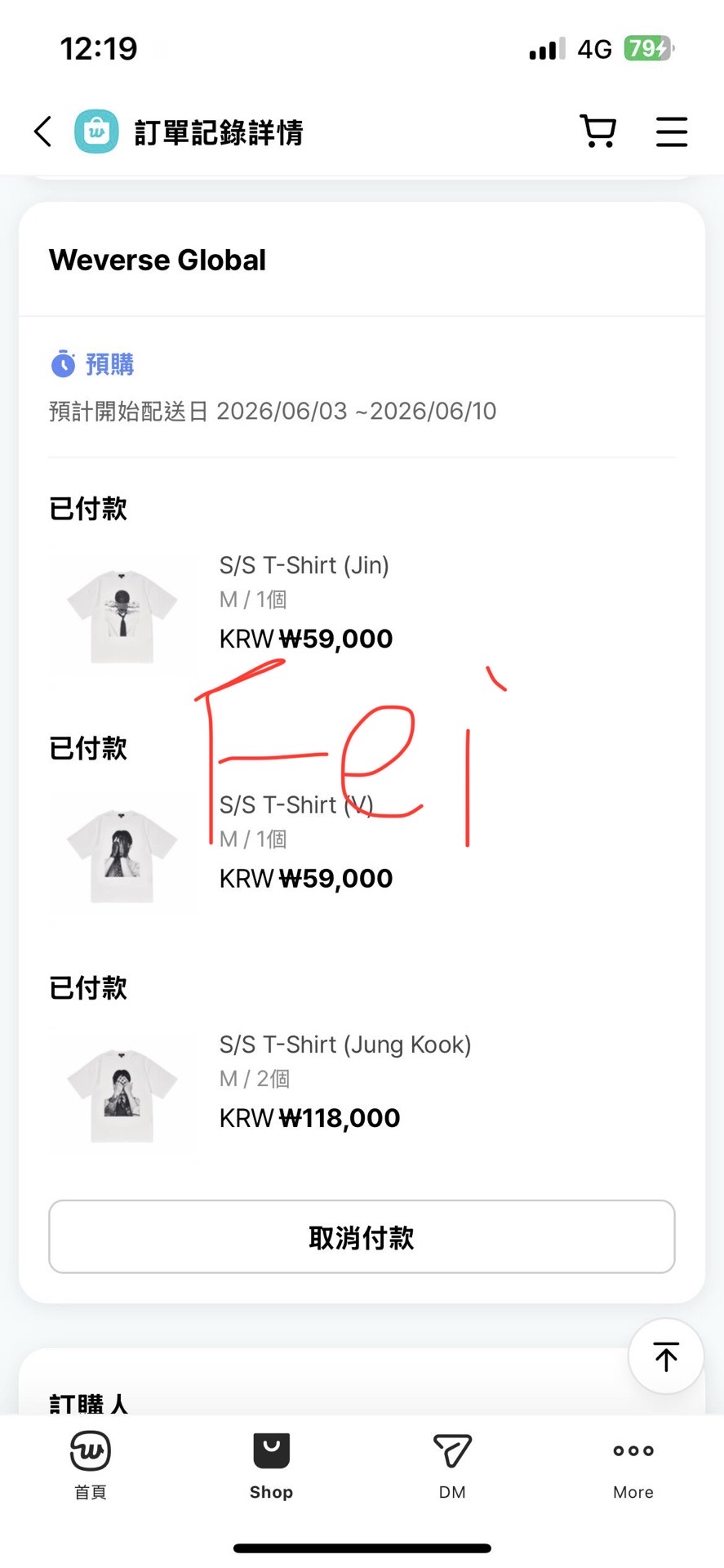Open the shopping cart
Image resolution: width=724 pixels, height=1568 pixels.
pos(598,131)
